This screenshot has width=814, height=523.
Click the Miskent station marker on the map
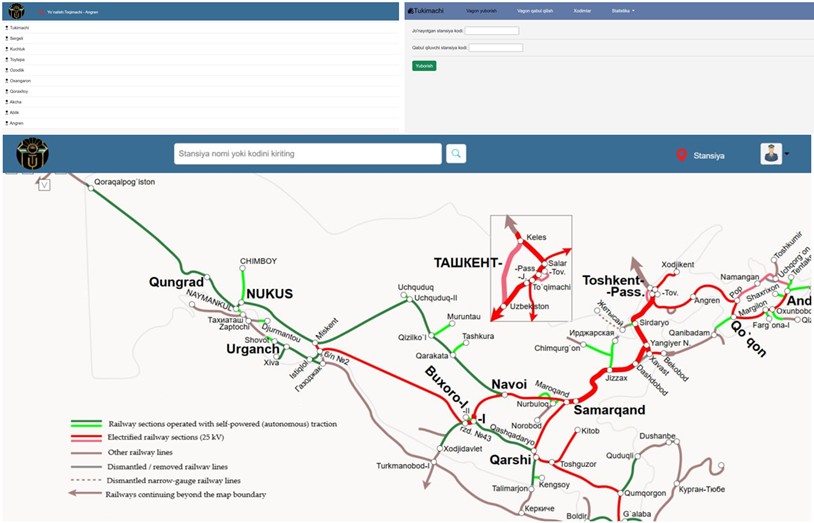tap(315, 343)
